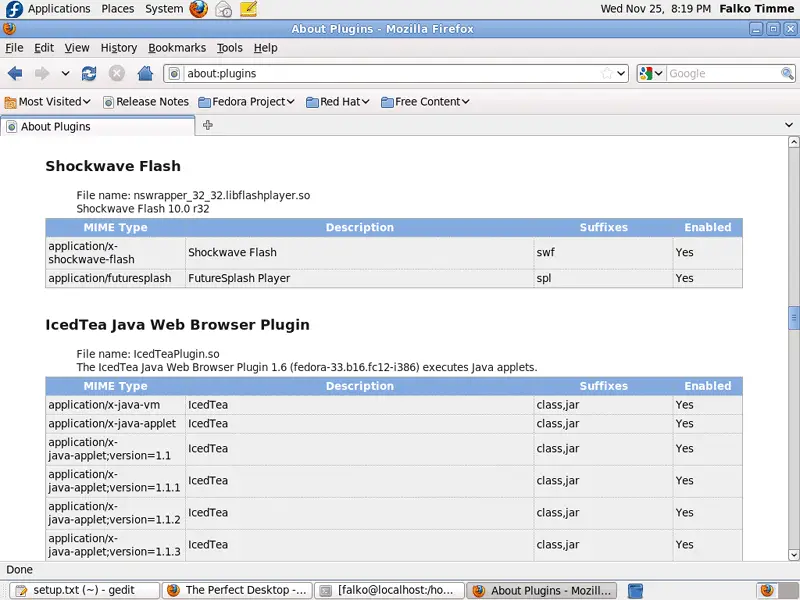Launch Firefox from the top panel icon

198,9
